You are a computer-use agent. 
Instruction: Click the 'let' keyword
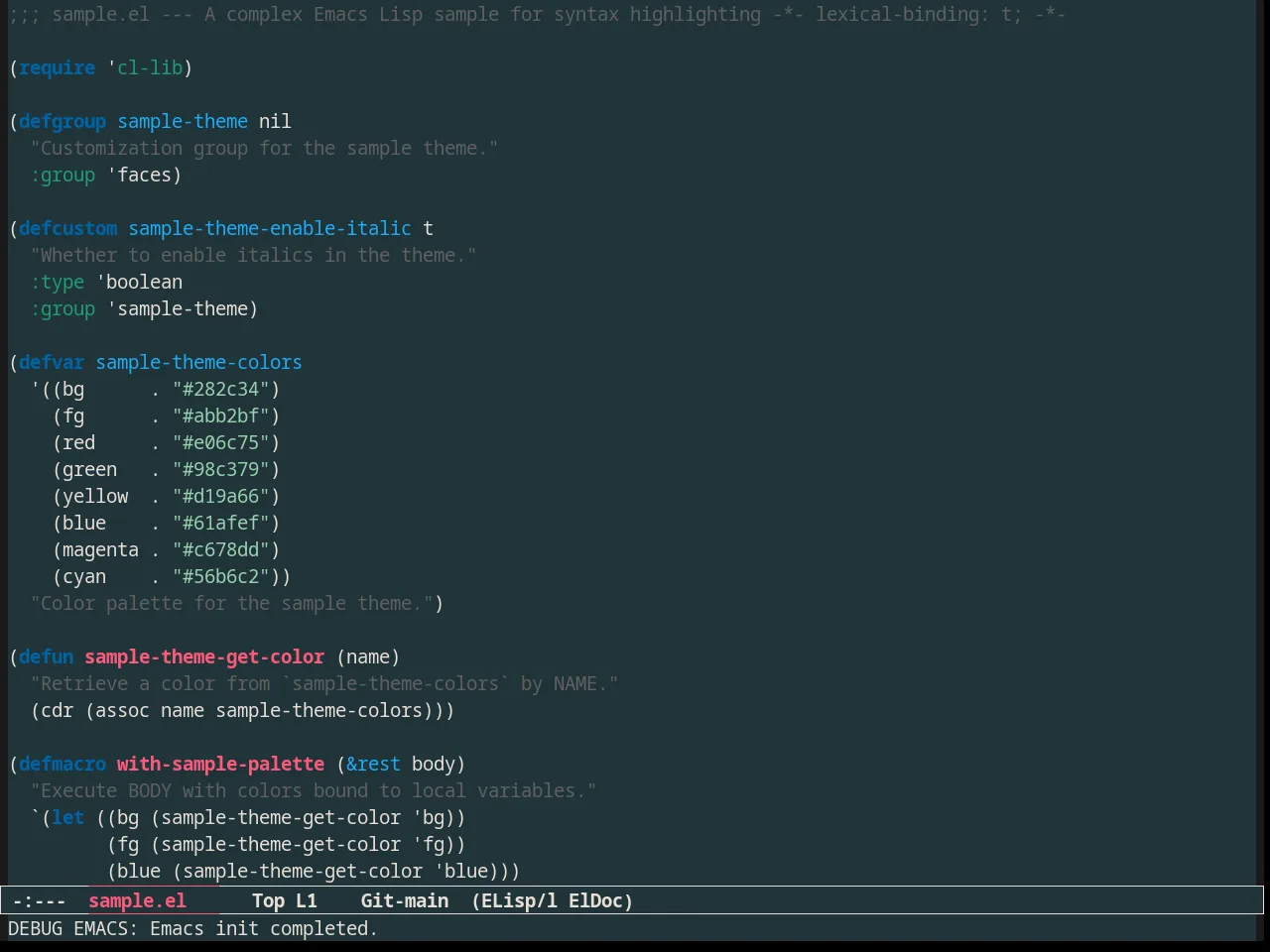click(68, 817)
